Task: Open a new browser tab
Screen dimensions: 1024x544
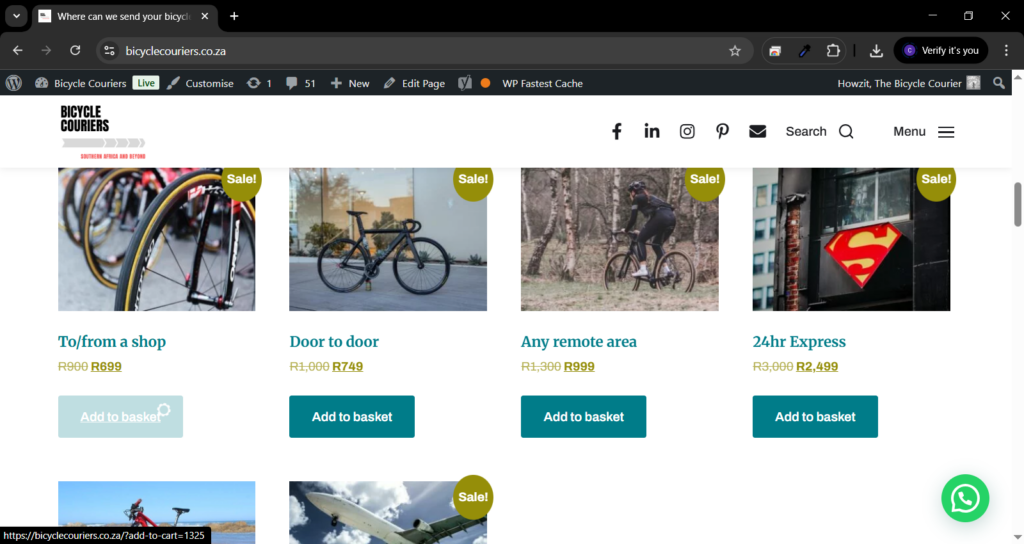Action: point(234,16)
